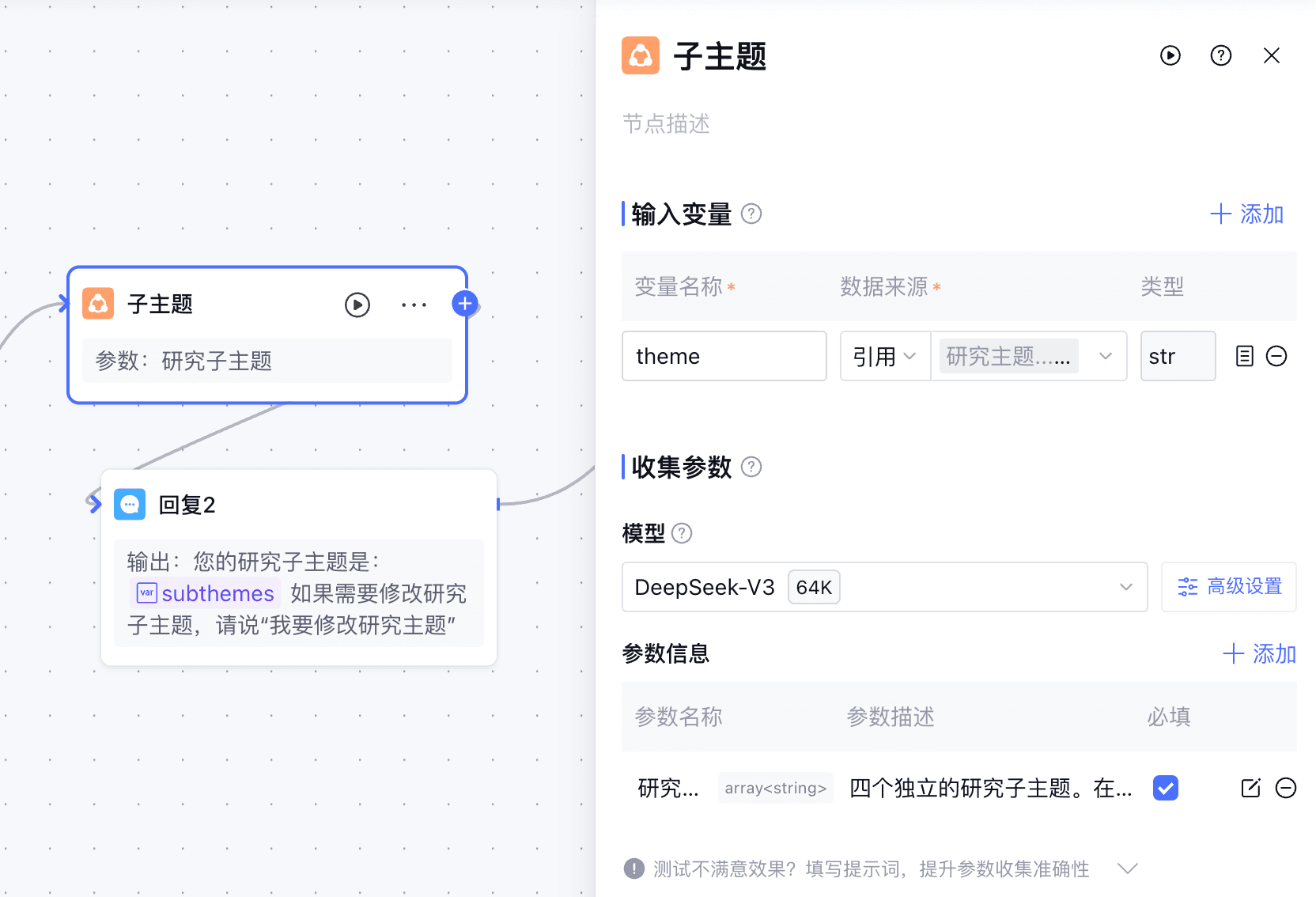Uncheck the 必填 checkbox for the parameter
1316x897 pixels.
point(1165,788)
